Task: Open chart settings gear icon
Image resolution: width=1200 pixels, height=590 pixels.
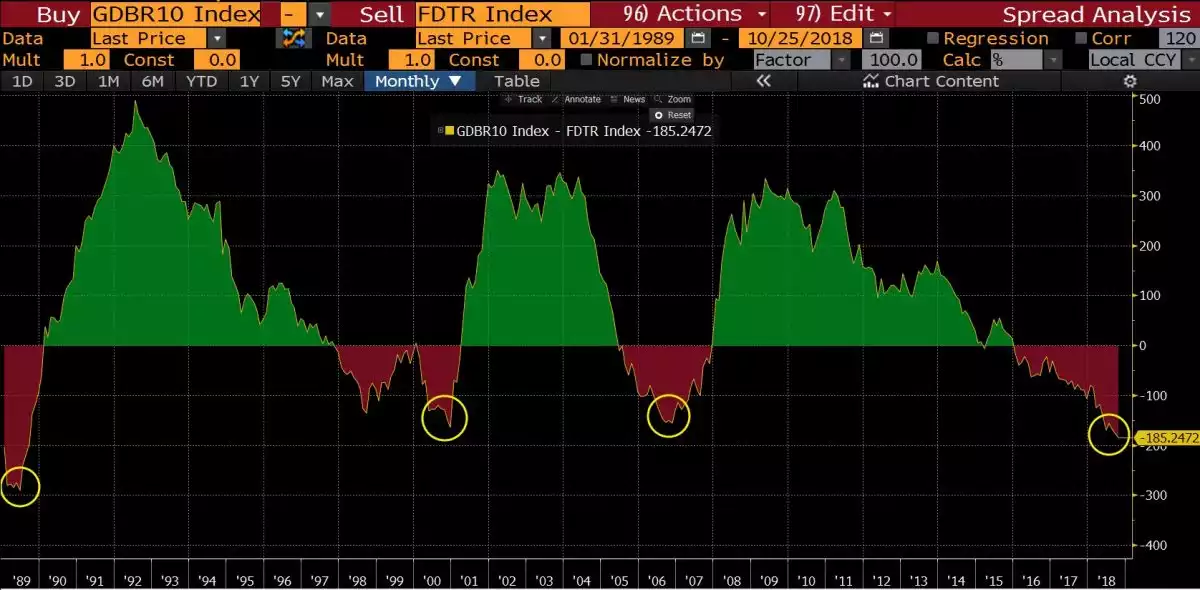Action: 1129,81
